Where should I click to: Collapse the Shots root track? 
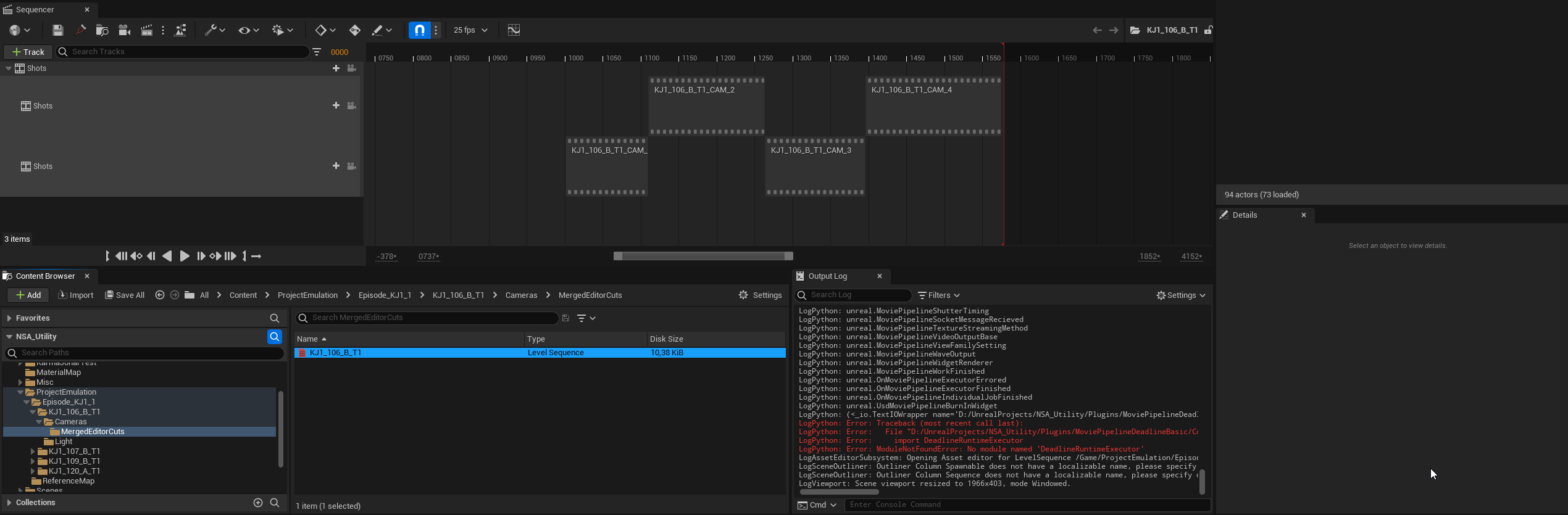[9, 68]
